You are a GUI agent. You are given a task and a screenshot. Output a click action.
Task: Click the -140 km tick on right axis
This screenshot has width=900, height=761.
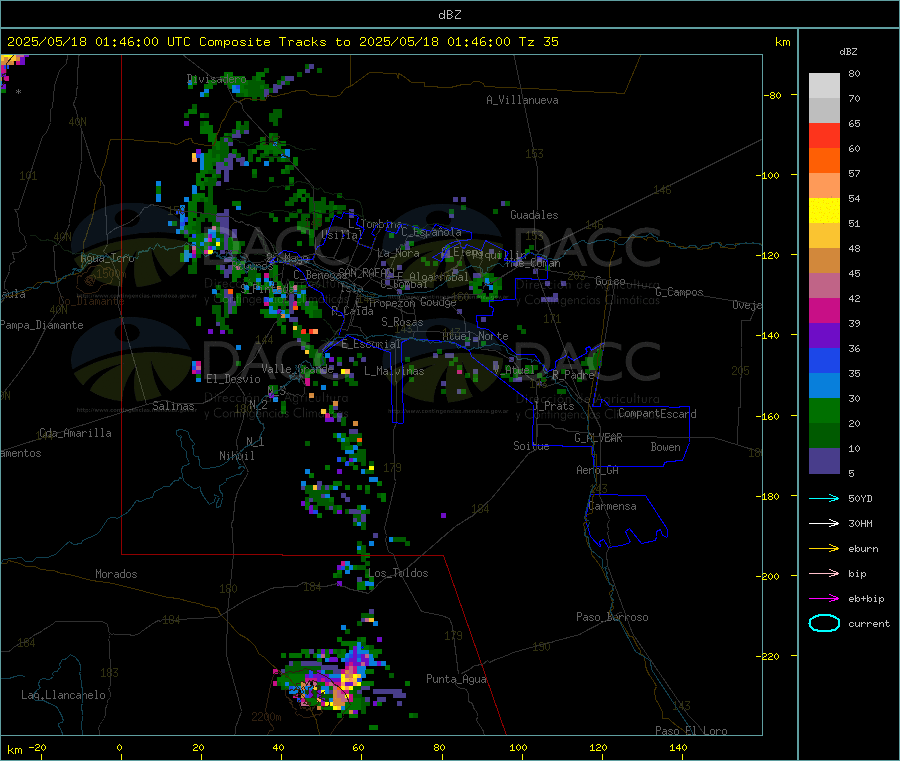(x=770, y=335)
